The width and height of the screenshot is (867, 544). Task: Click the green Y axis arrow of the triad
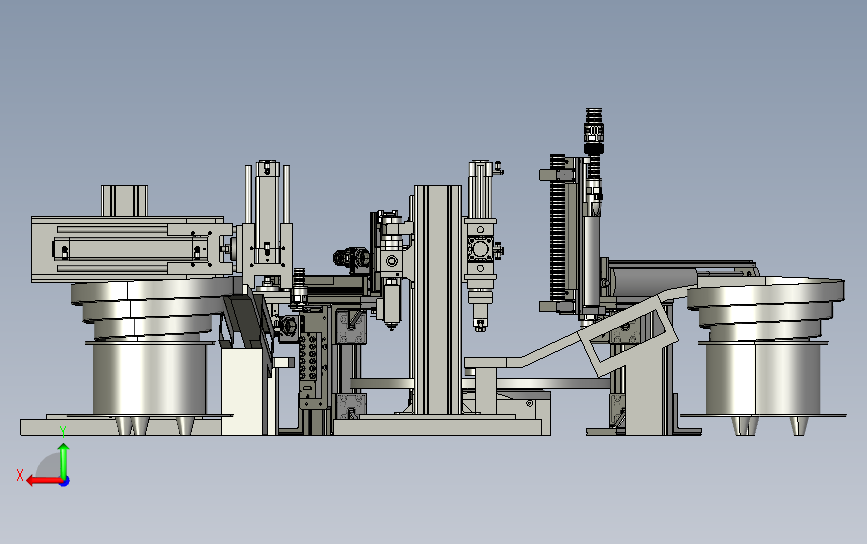tap(64, 460)
